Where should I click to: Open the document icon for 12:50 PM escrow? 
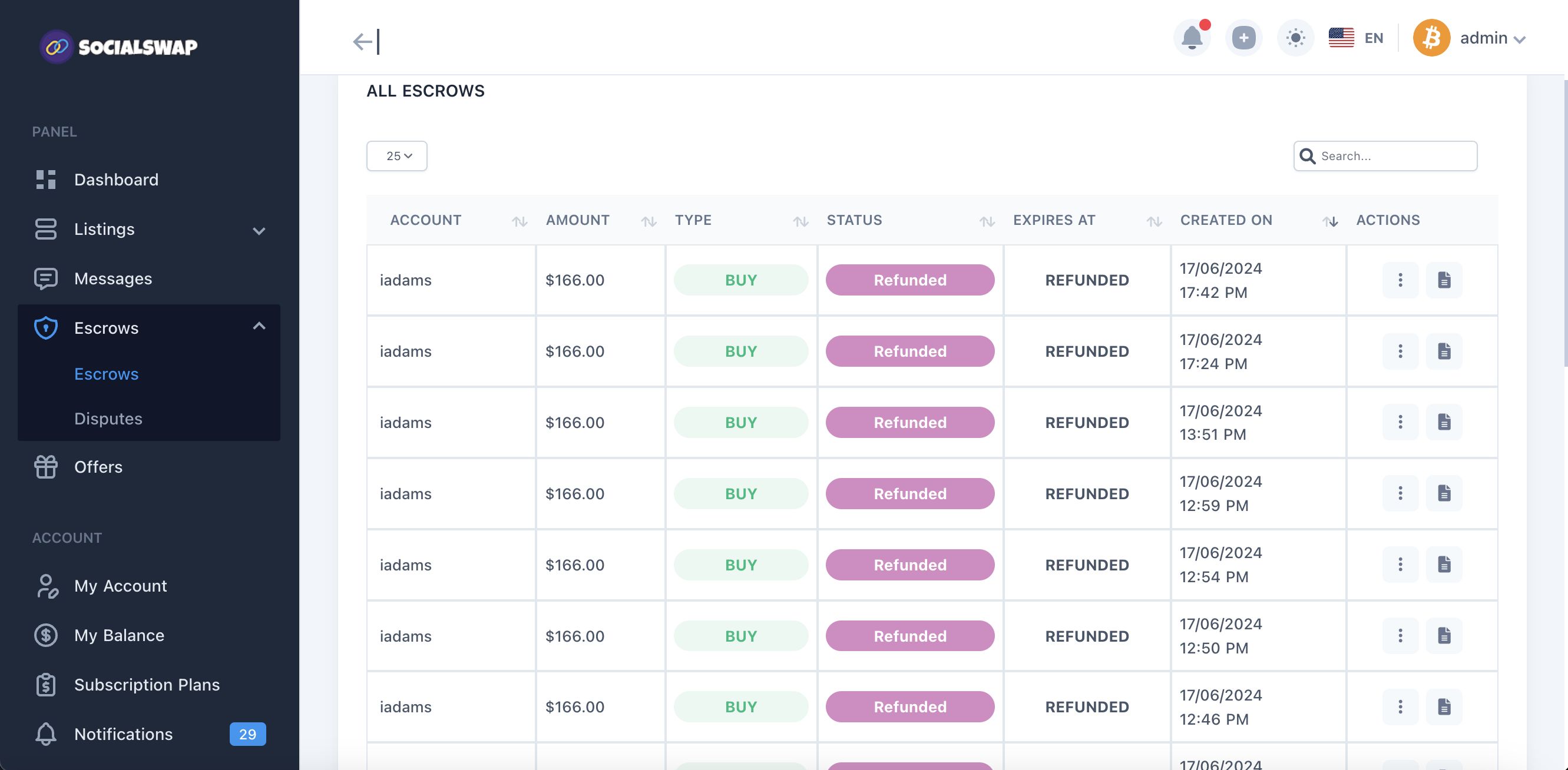tap(1444, 636)
